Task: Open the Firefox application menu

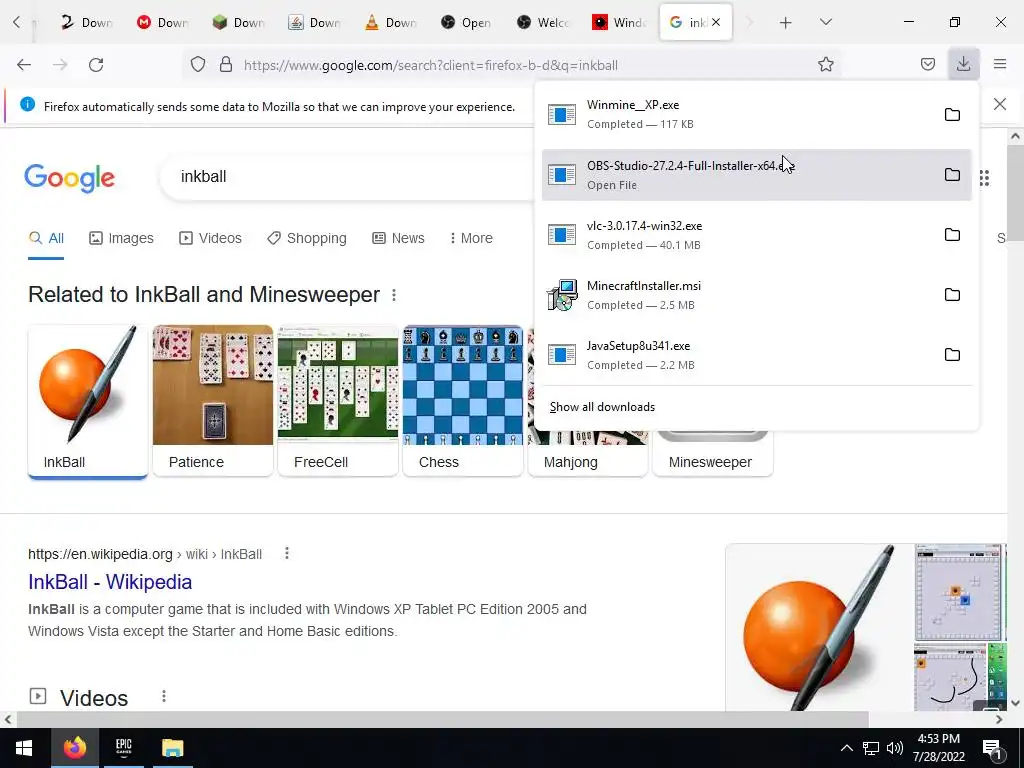Action: pos(999,64)
